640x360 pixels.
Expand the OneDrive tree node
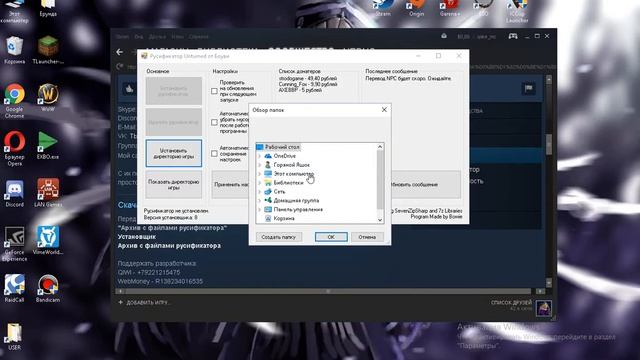click(260, 156)
